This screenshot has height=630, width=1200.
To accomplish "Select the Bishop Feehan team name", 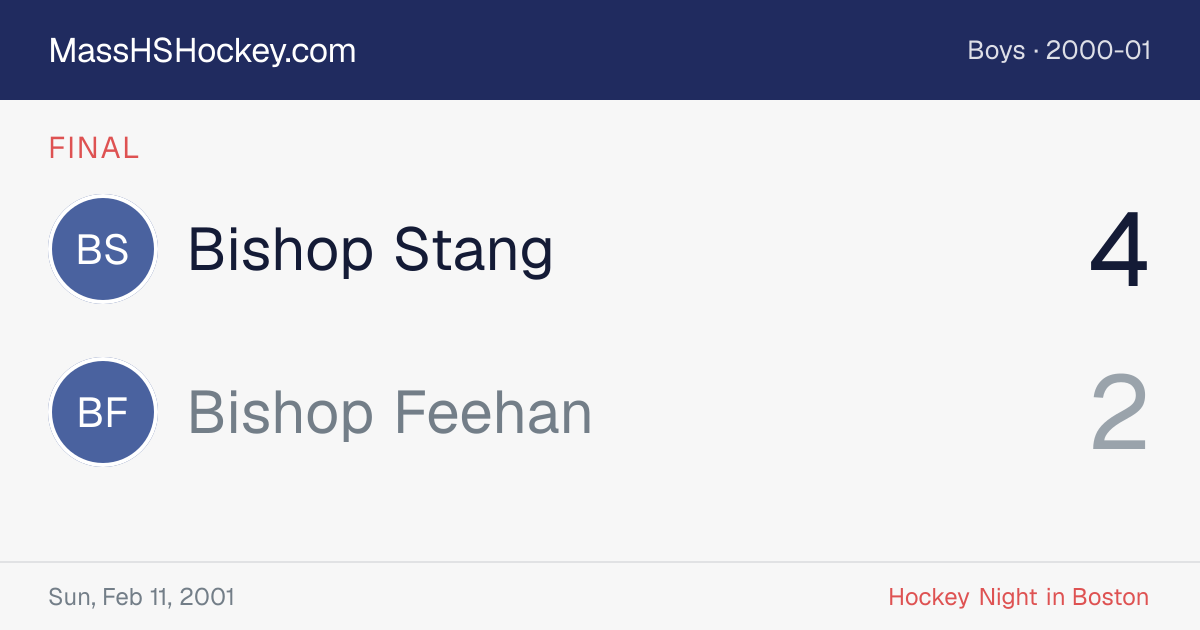I will click(390, 412).
